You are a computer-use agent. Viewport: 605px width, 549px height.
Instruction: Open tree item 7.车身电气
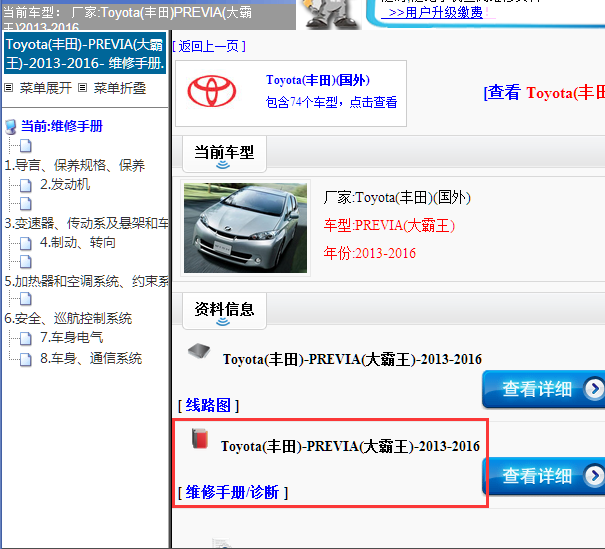coord(71,338)
